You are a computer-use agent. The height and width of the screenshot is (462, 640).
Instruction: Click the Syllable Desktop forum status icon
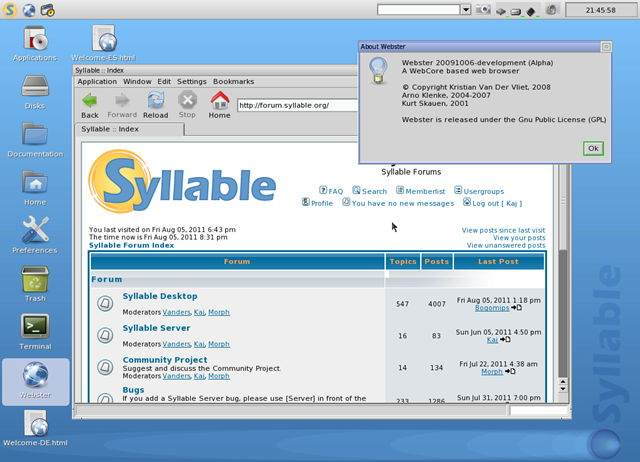(x=105, y=304)
